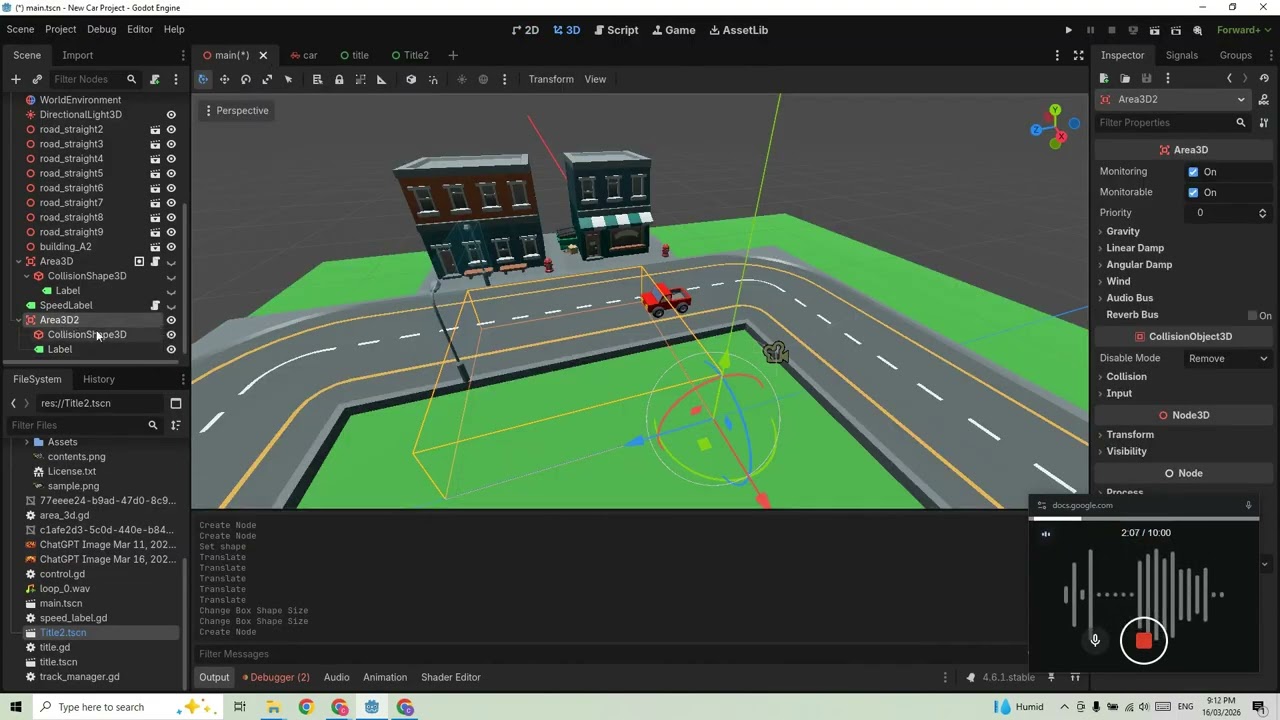Load existing resource in Inspector toolbar
This screenshot has height=720, width=1280.
(1125, 78)
